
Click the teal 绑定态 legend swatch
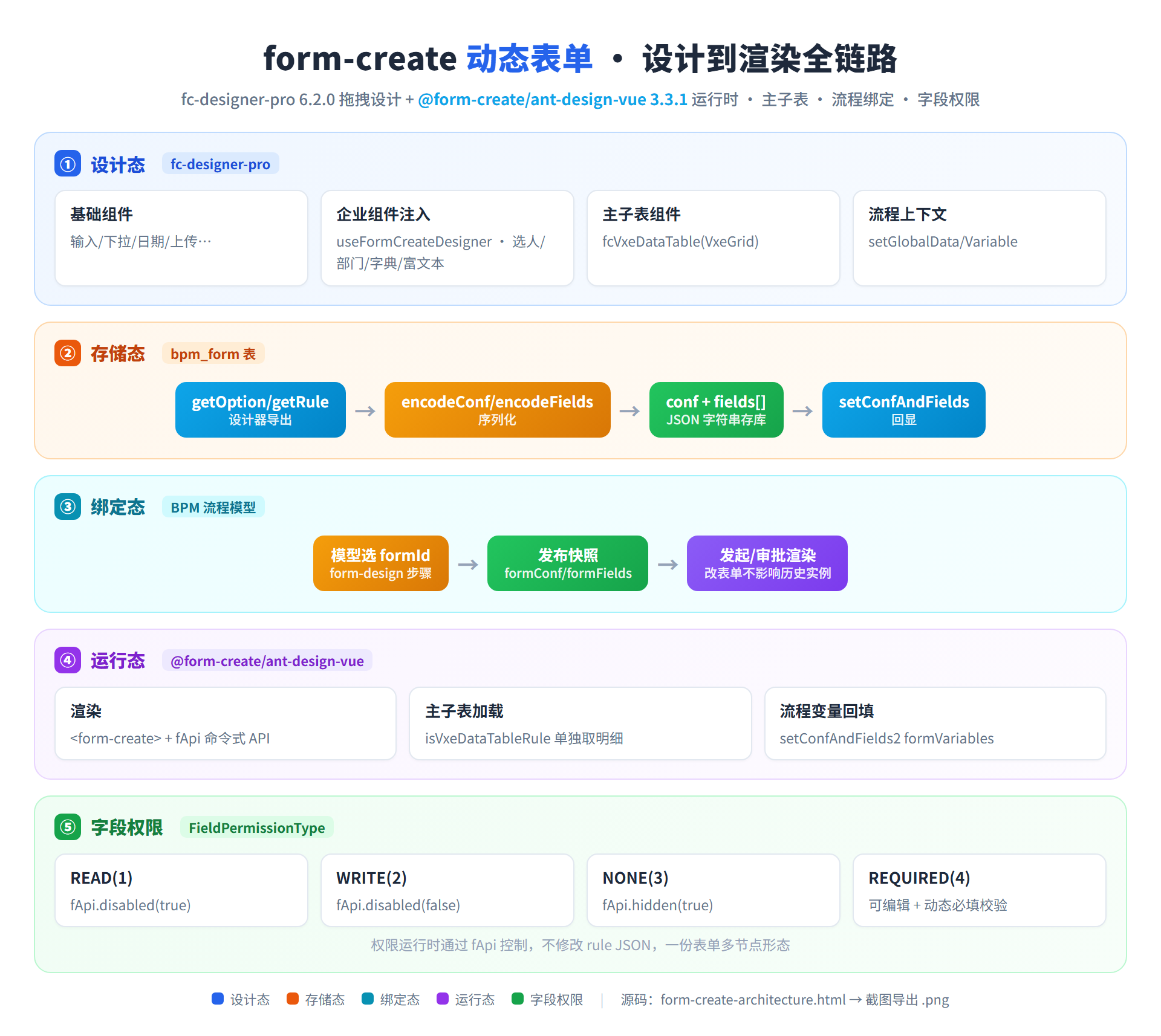pos(368,999)
